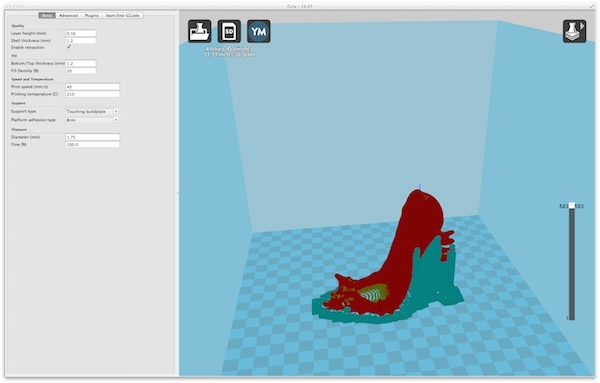Click the Bottom/Top thickness input field
This screenshot has width=600, height=383.
tap(81, 63)
